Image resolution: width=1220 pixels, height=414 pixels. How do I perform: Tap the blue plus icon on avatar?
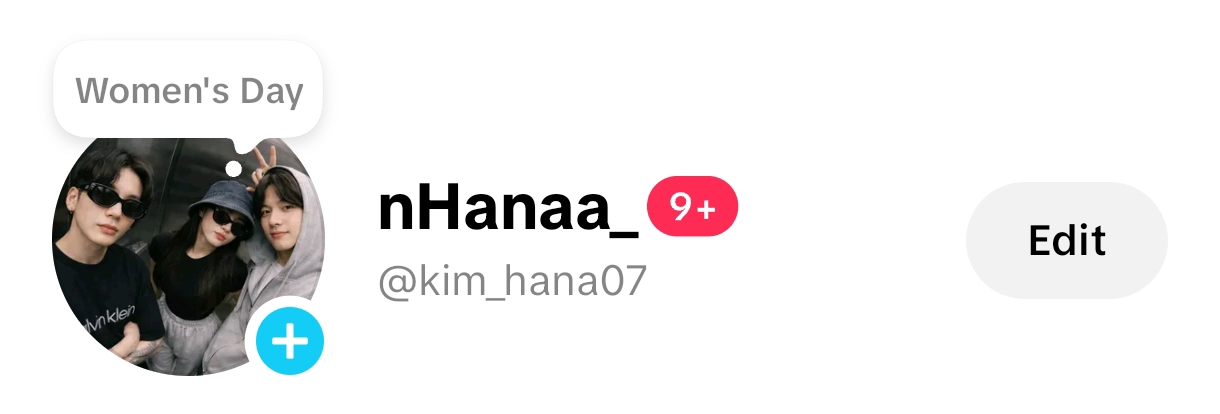click(x=290, y=342)
